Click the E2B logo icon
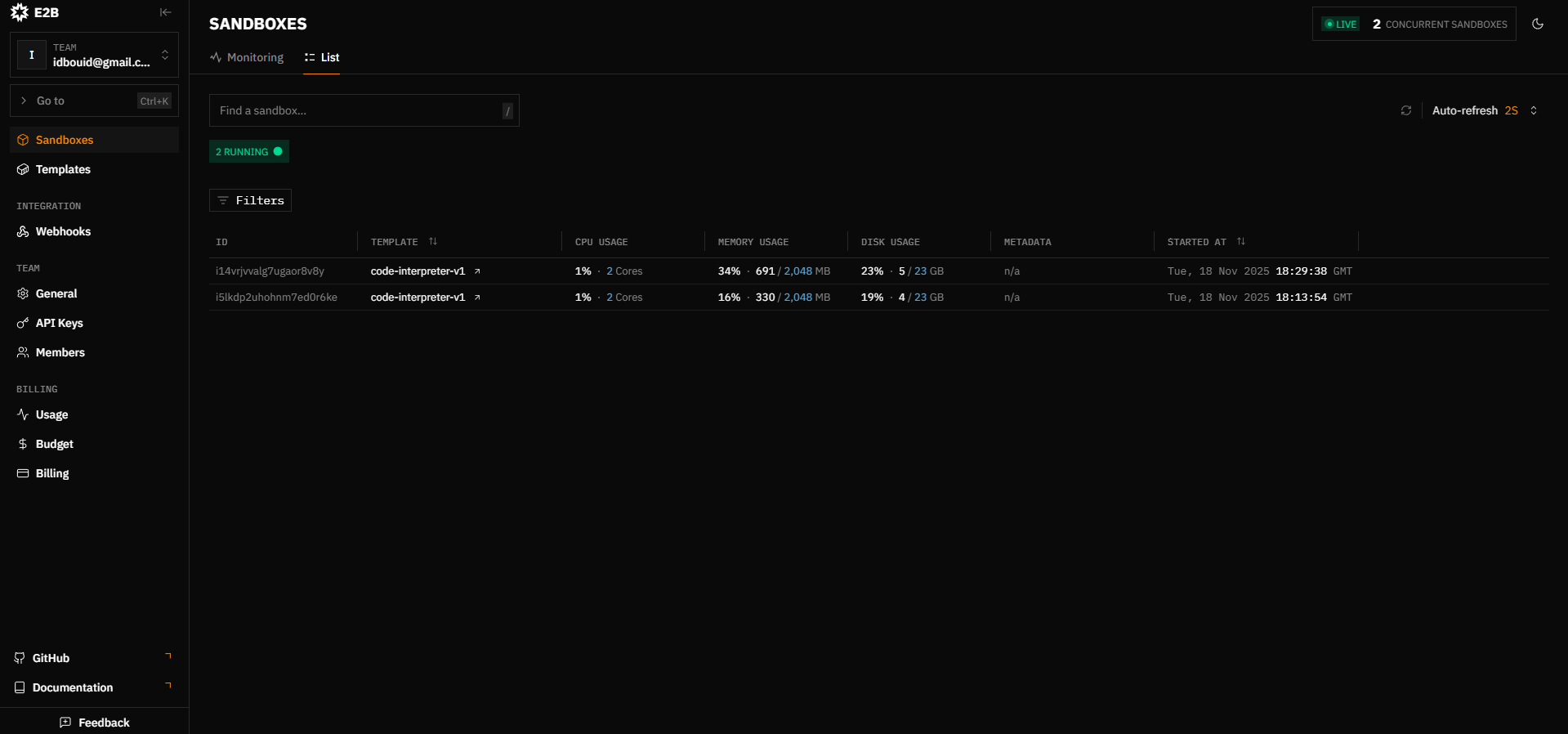Image resolution: width=1568 pixels, height=734 pixels. (20, 12)
